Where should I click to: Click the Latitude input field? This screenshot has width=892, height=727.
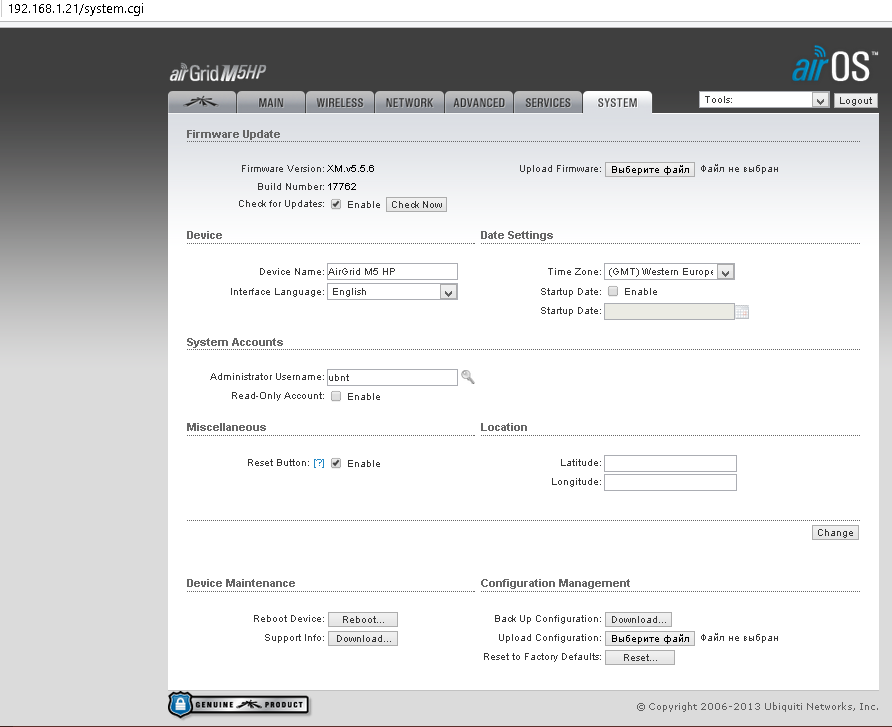pyautogui.click(x=670, y=463)
